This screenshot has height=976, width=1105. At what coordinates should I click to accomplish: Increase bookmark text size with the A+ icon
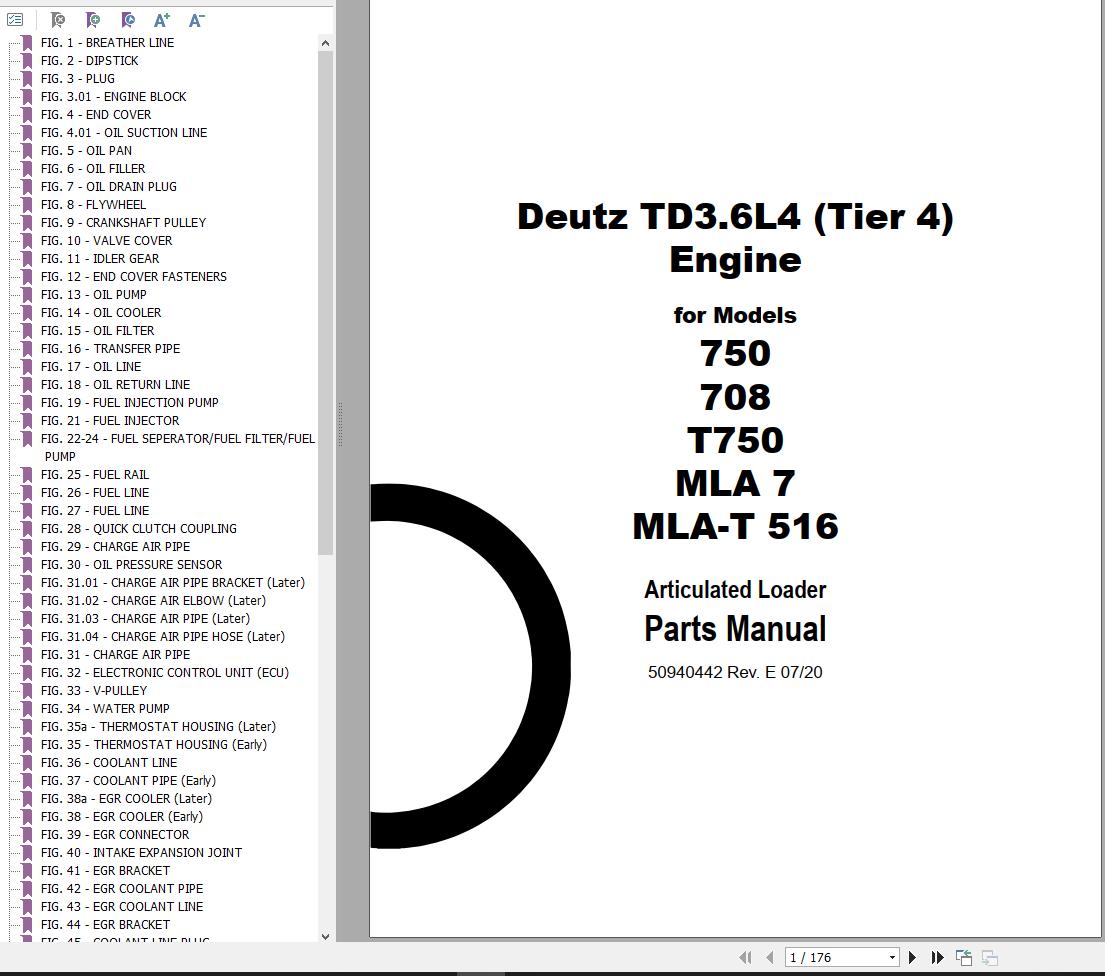click(161, 20)
